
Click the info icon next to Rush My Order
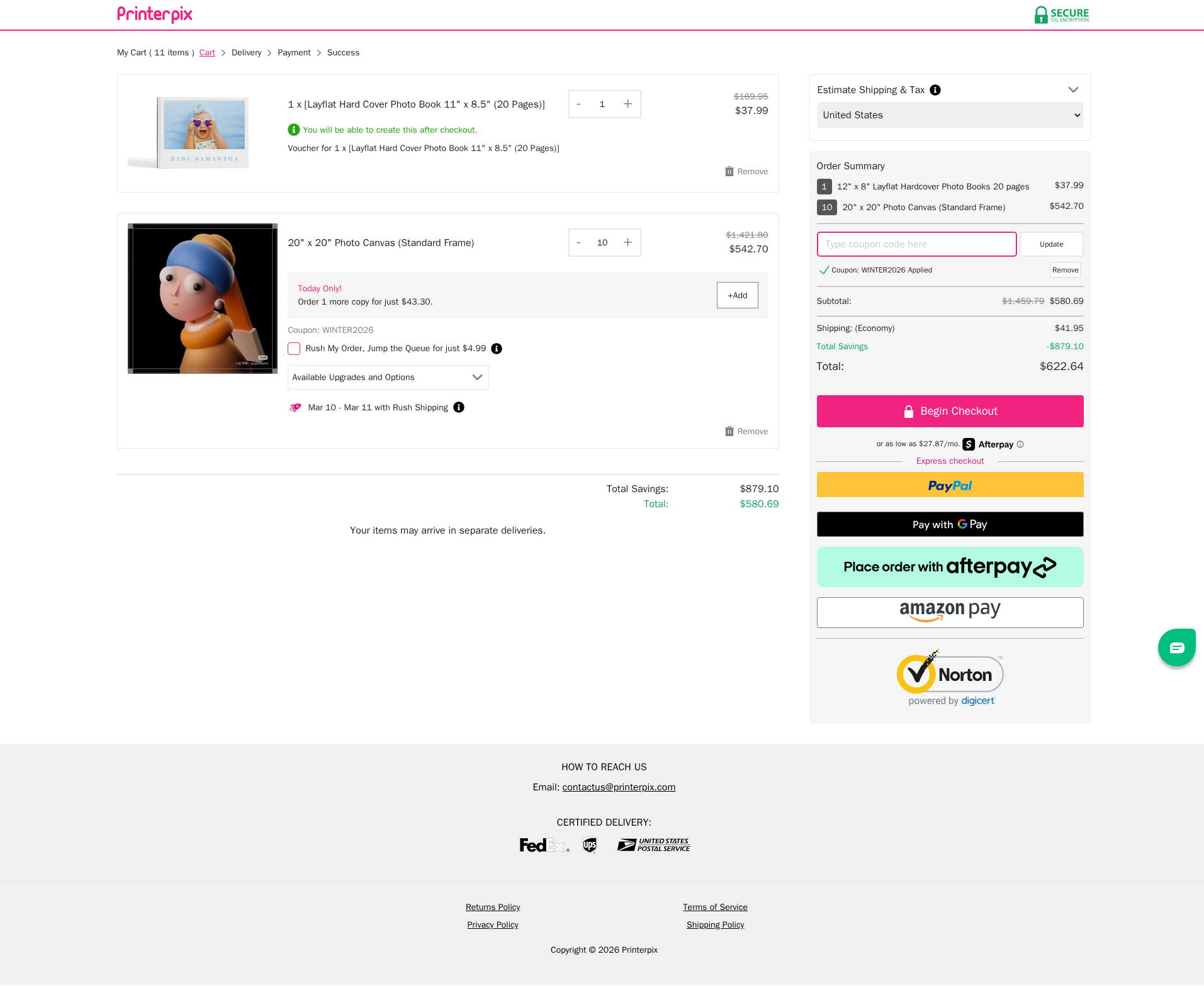point(497,349)
